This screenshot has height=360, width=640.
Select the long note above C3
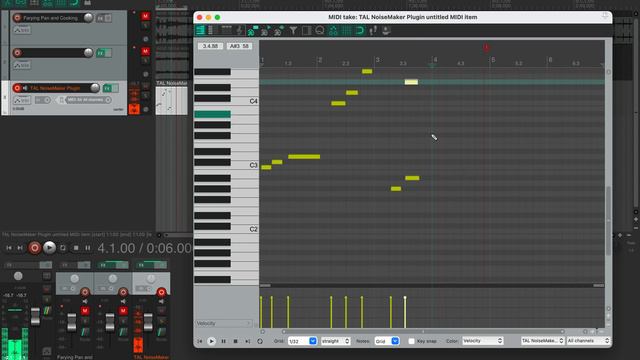(x=304, y=157)
